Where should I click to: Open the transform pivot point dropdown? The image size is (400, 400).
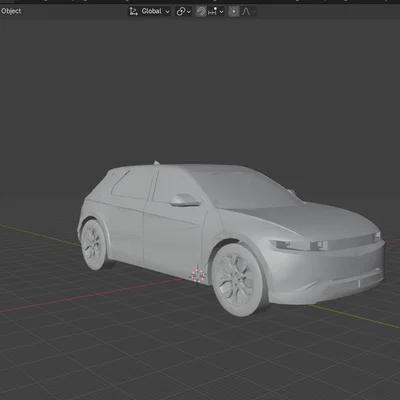184,11
